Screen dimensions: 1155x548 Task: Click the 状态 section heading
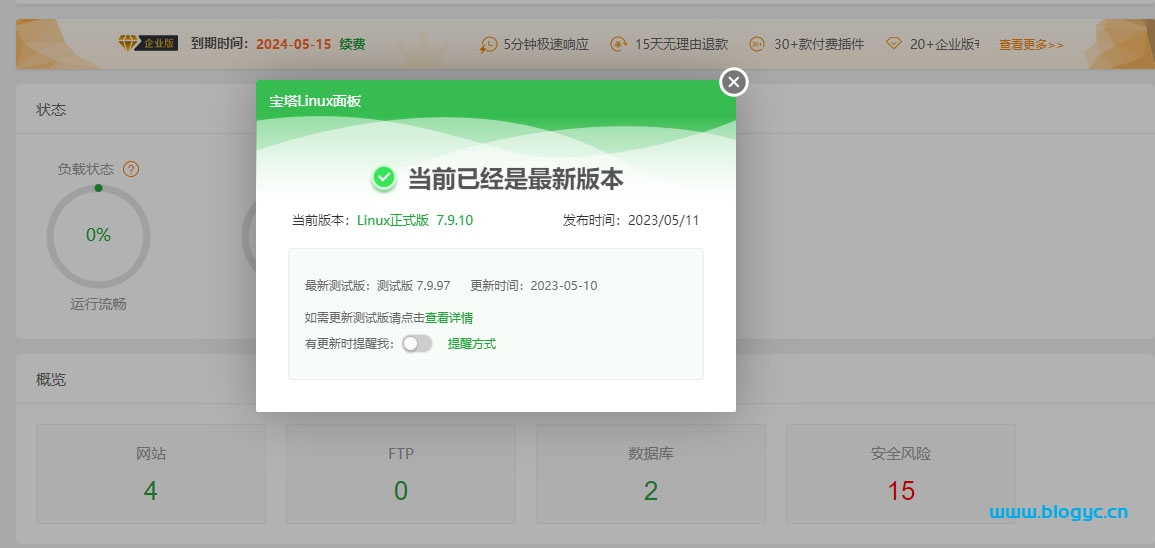coord(51,110)
